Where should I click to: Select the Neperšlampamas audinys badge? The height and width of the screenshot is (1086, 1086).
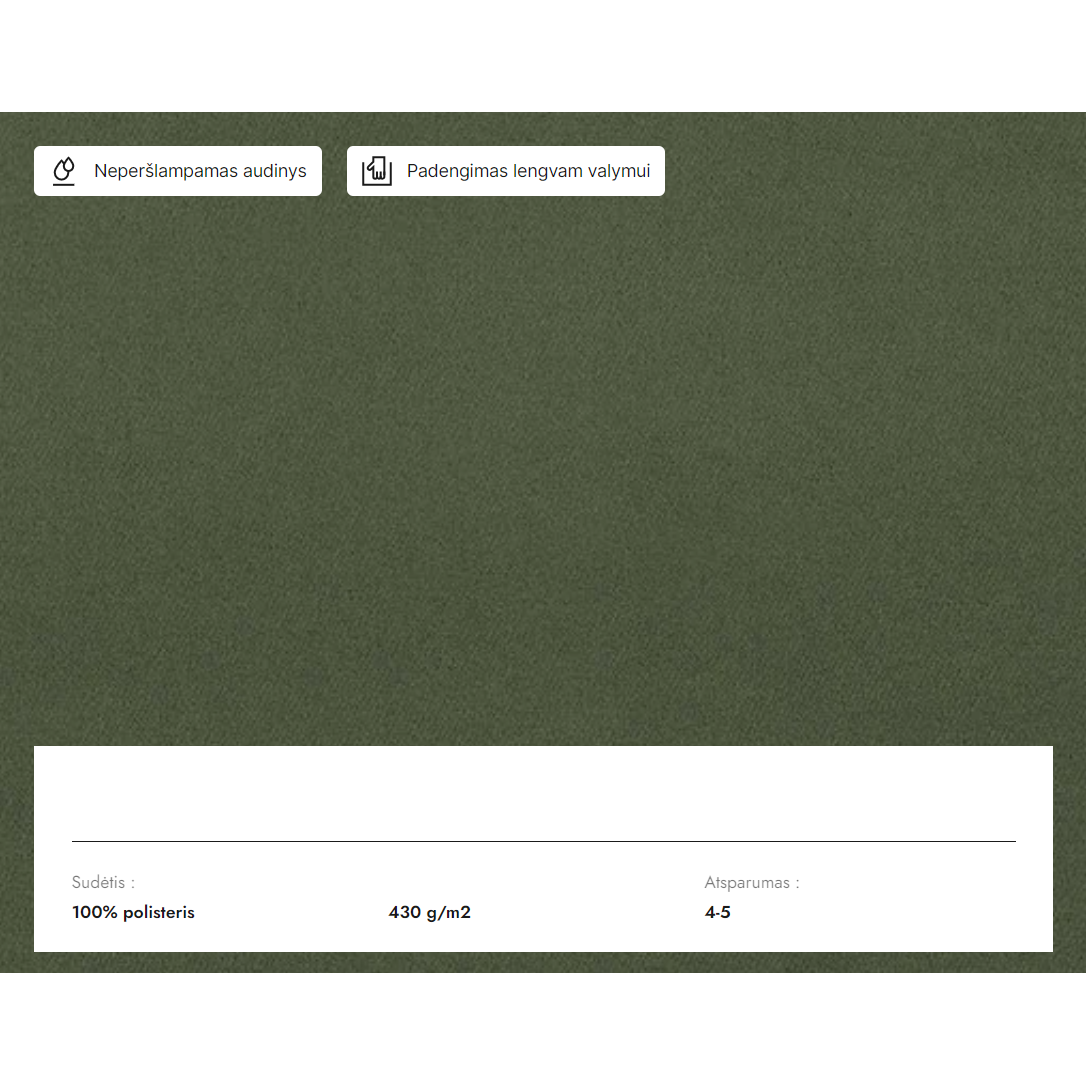pos(178,171)
